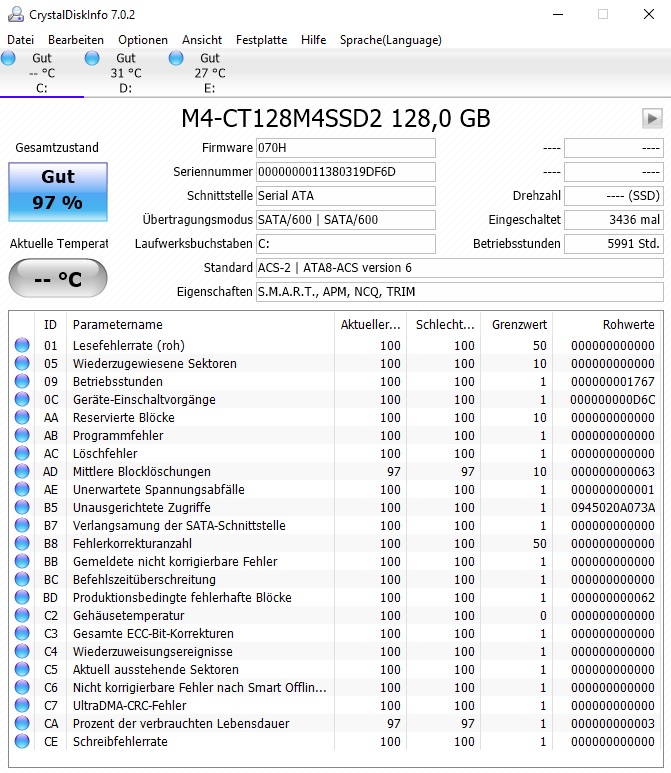Select Produktionsbedingte fehlerhafte Blöcke parameter
Viewport: 671px width, 773px height.
coord(182,597)
